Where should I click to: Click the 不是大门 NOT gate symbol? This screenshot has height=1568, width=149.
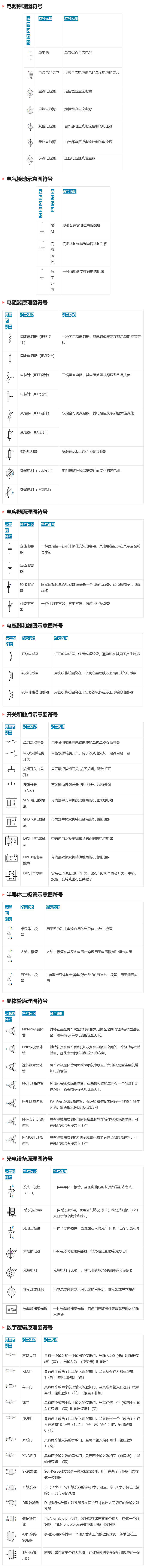(x=11, y=1354)
